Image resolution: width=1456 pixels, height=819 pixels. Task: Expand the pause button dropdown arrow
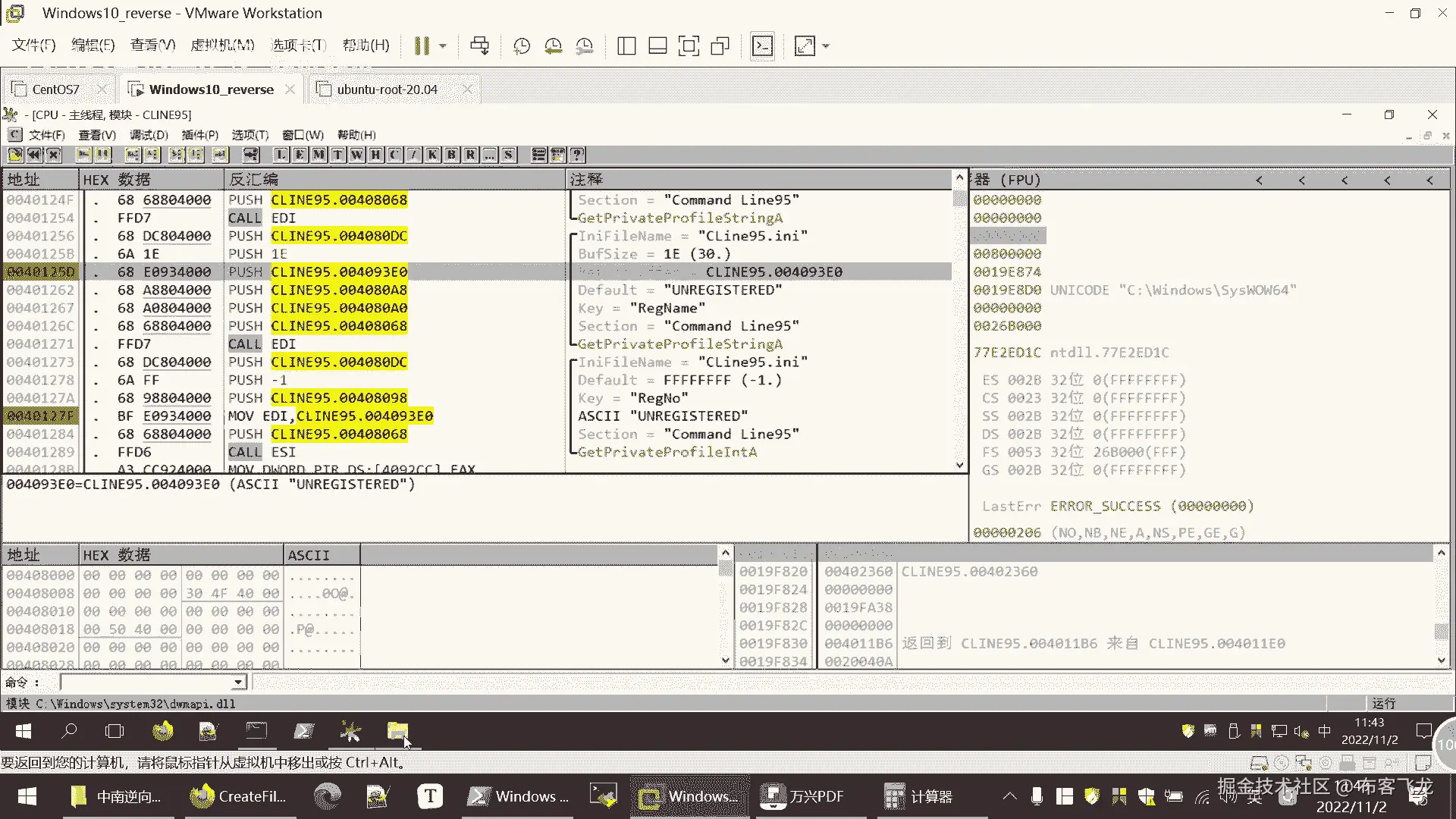[443, 45]
